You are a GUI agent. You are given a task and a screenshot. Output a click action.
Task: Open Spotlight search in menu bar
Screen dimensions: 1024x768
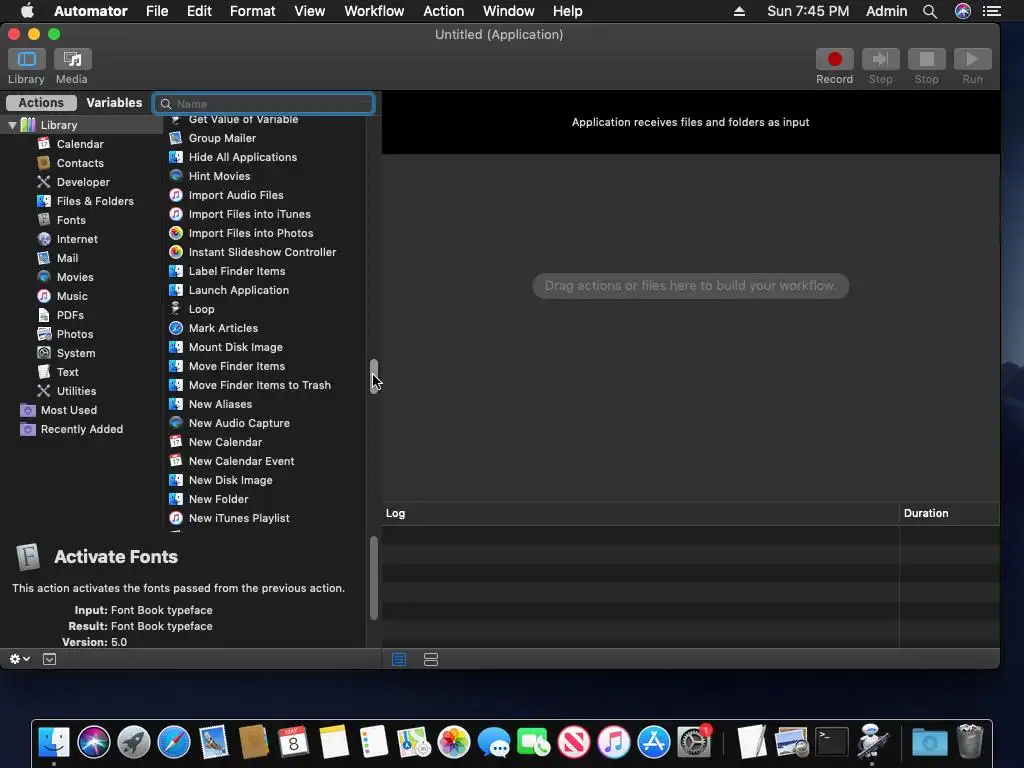930,11
